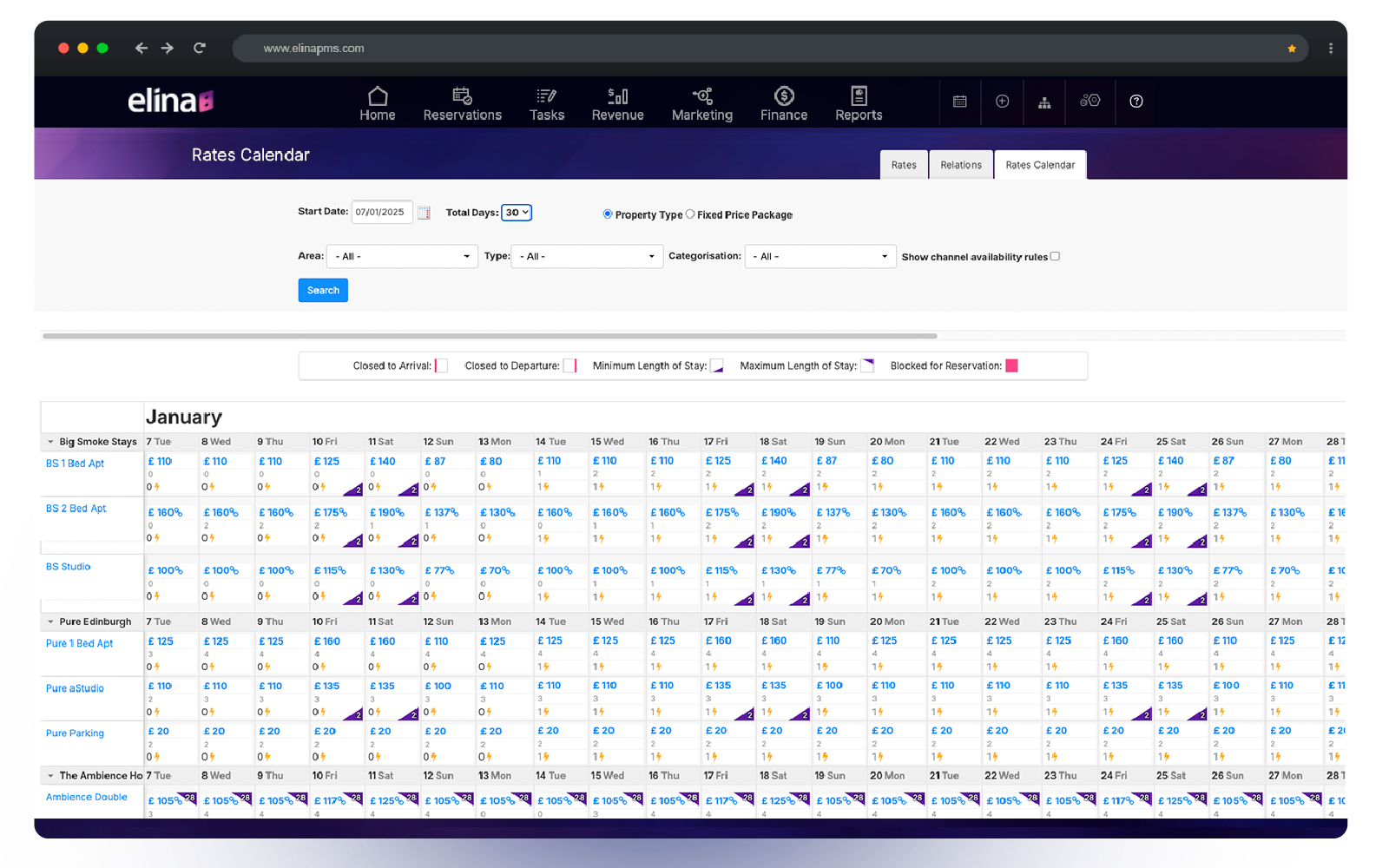The height and width of the screenshot is (868, 1389).
Task: Open the Reservations calendar icon
Action: point(462,96)
